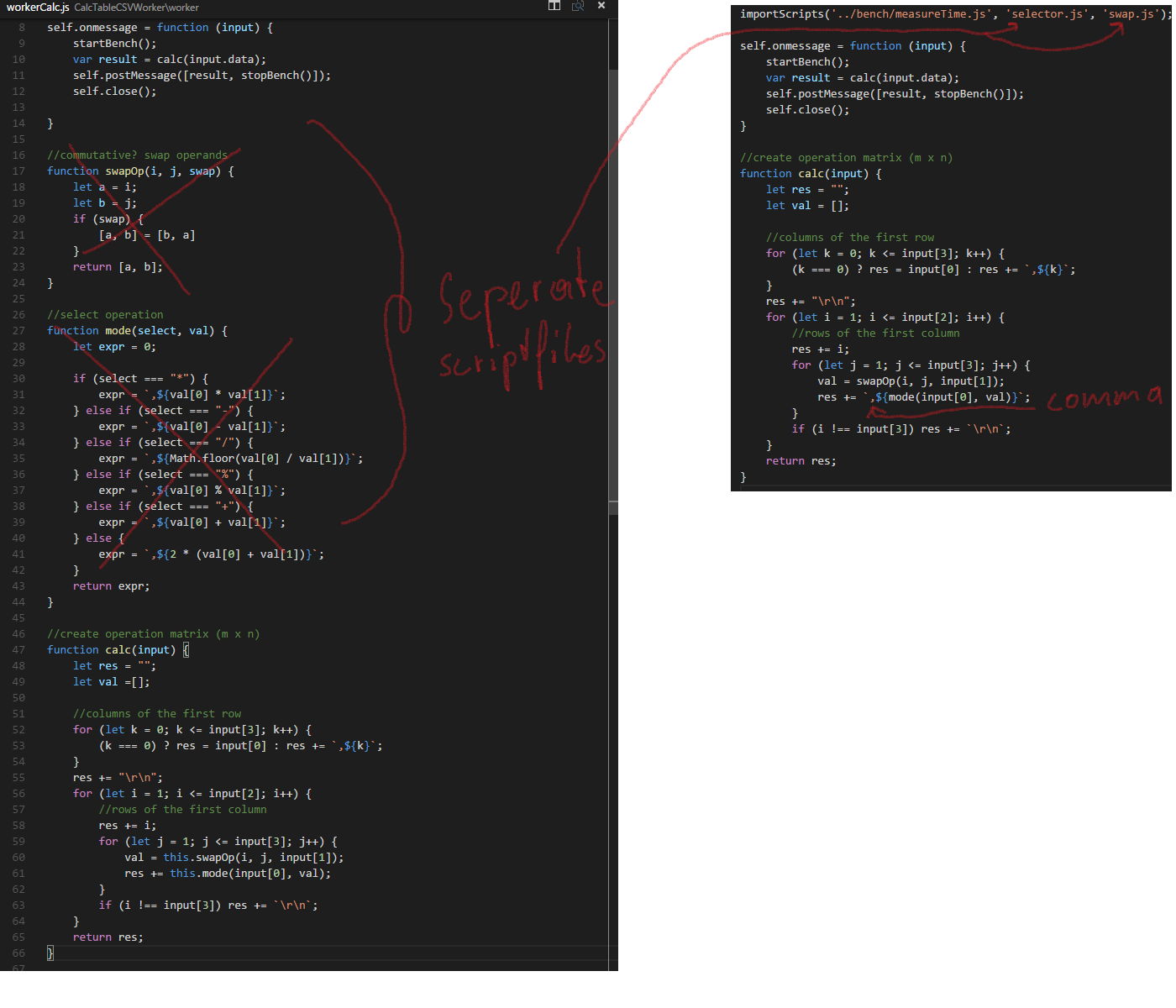Image resolution: width=1176 pixels, height=1008 pixels.
Task: Open the worker breadcrumb dropdown
Action: tap(184, 7)
